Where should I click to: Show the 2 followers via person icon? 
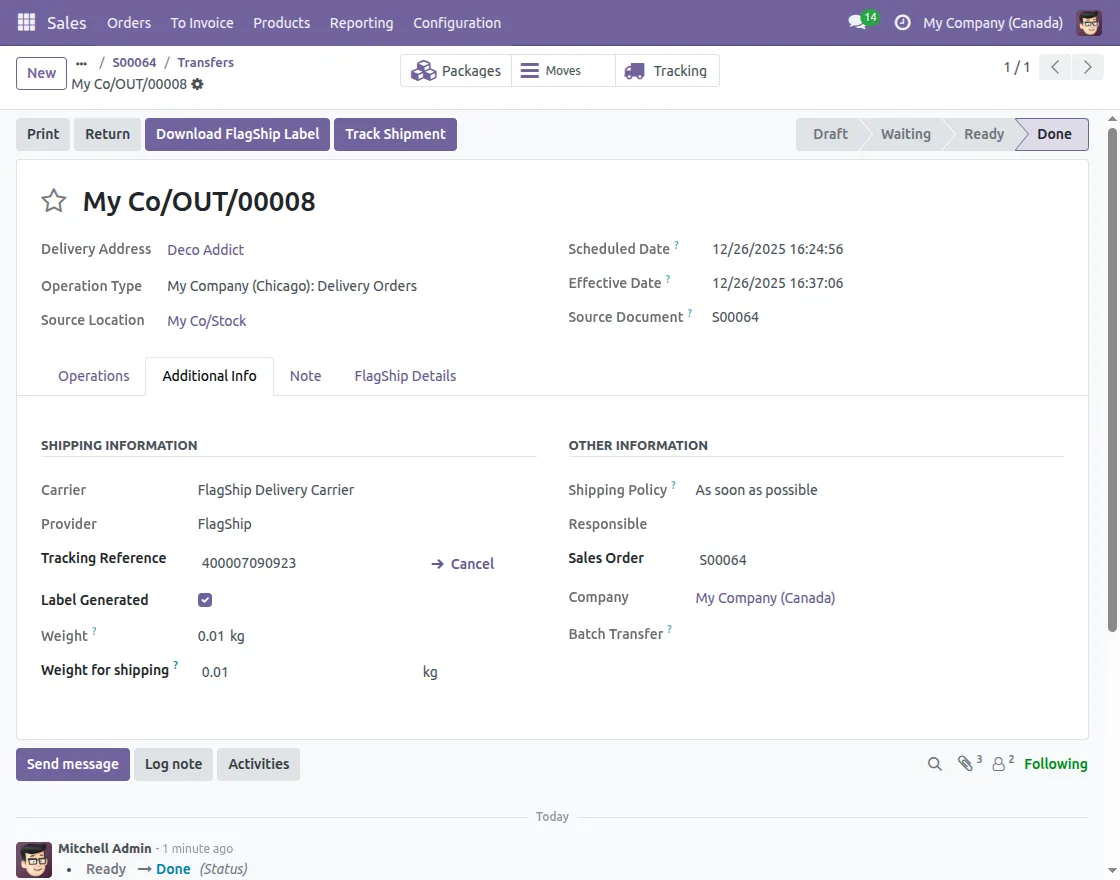click(x=999, y=763)
